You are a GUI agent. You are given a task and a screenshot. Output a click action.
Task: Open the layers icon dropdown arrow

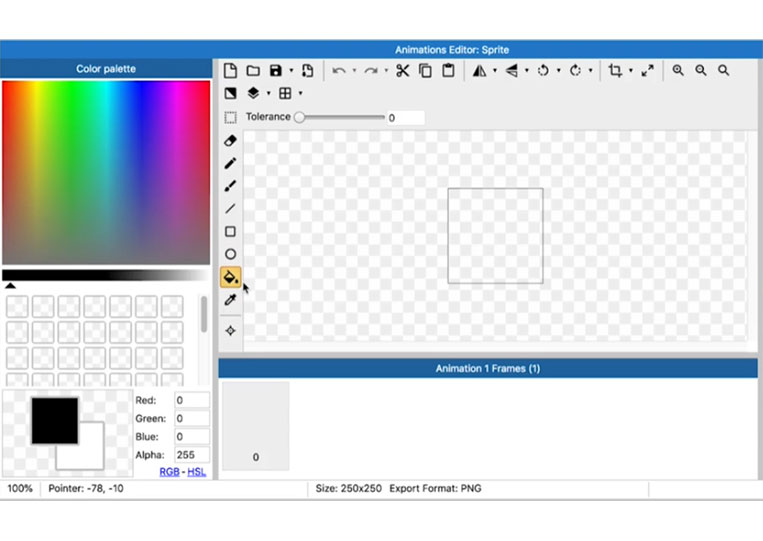pos(268,93)
